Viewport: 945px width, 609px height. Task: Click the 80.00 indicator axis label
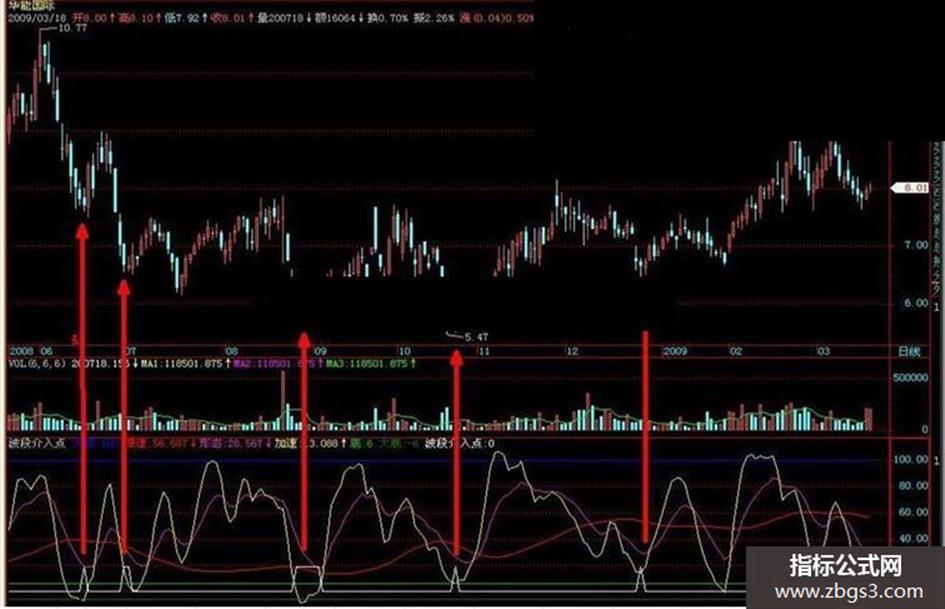tap(914, 485)
